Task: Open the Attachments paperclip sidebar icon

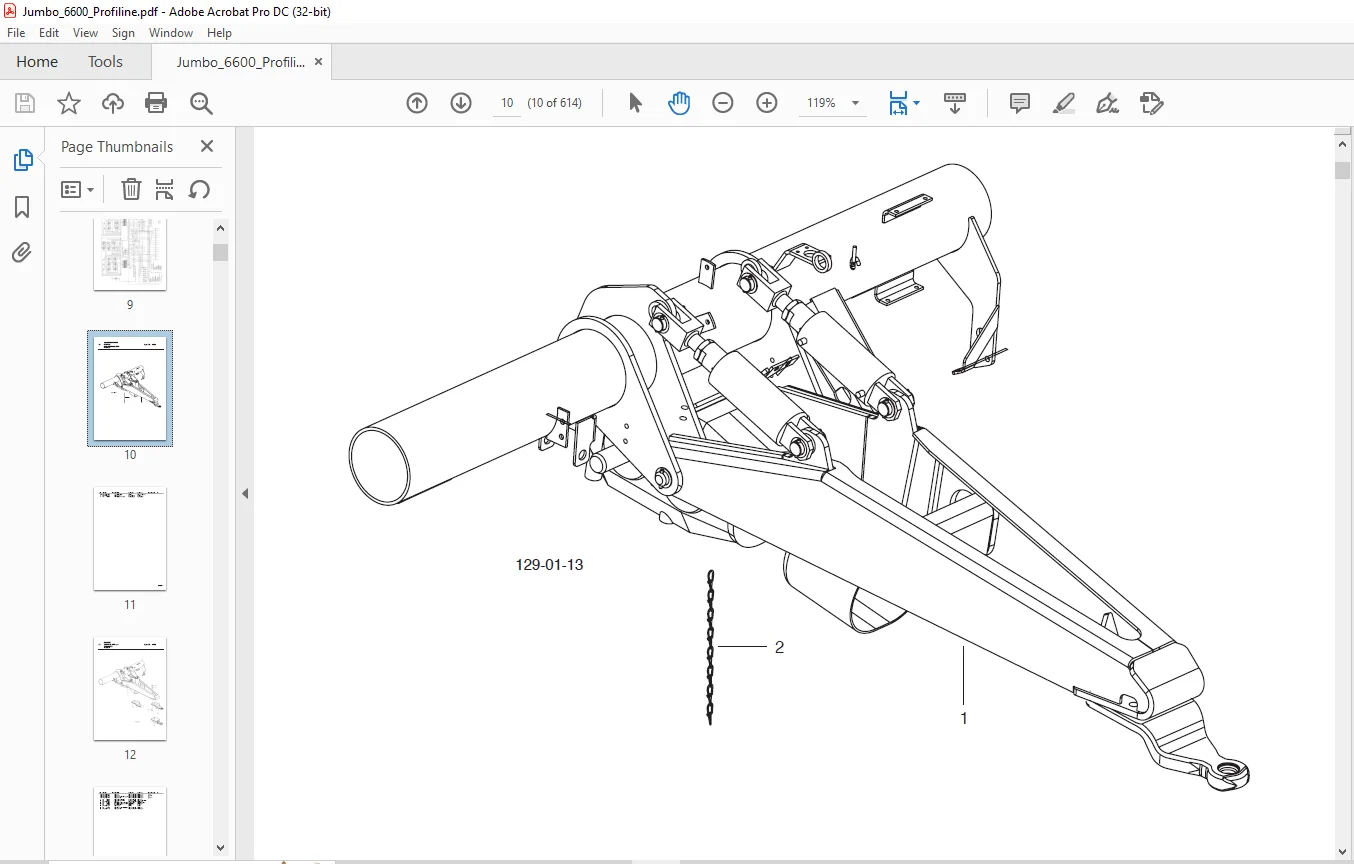Action: pos(22,252)
